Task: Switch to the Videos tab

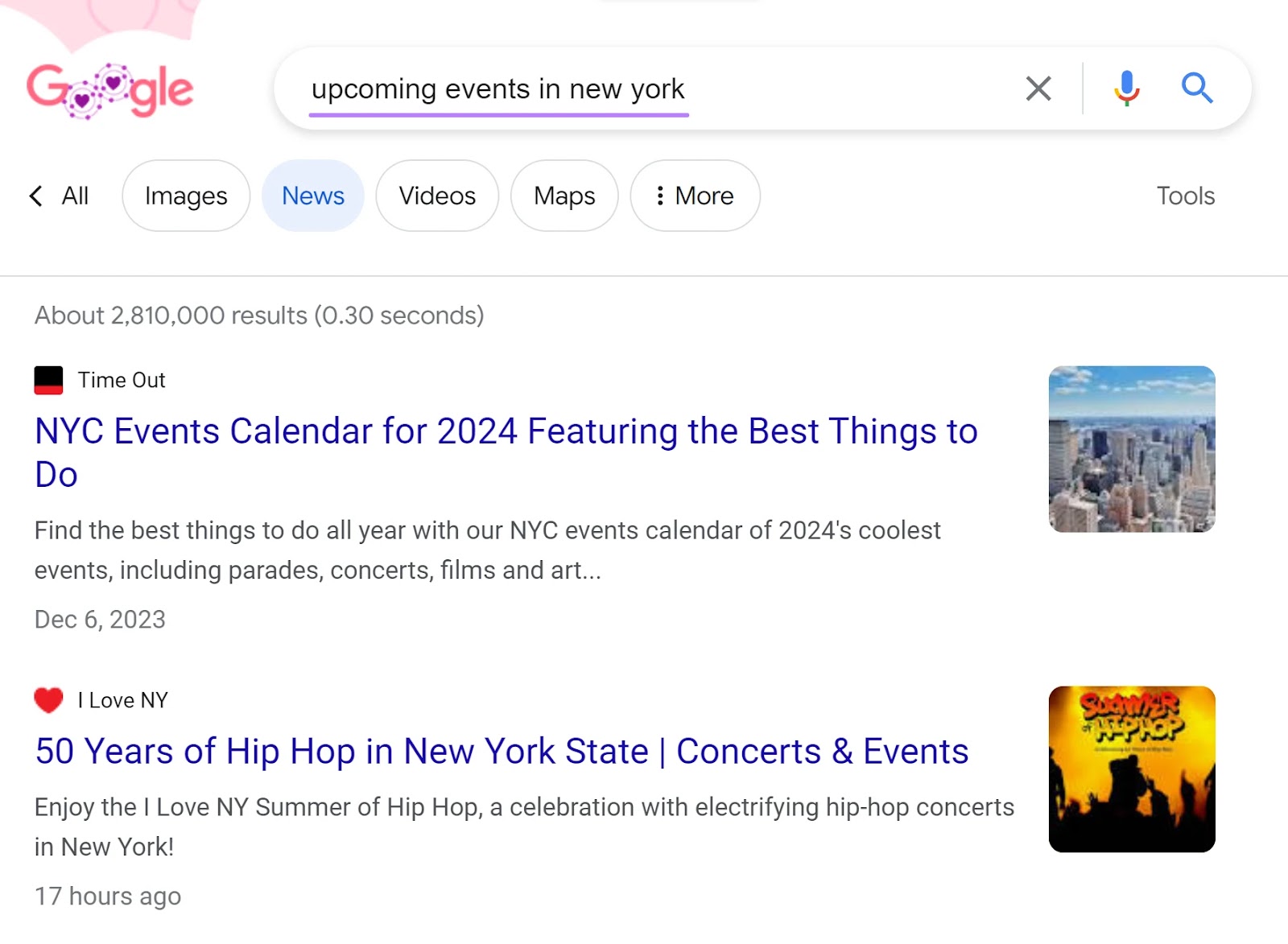Action: pos(436,196)
